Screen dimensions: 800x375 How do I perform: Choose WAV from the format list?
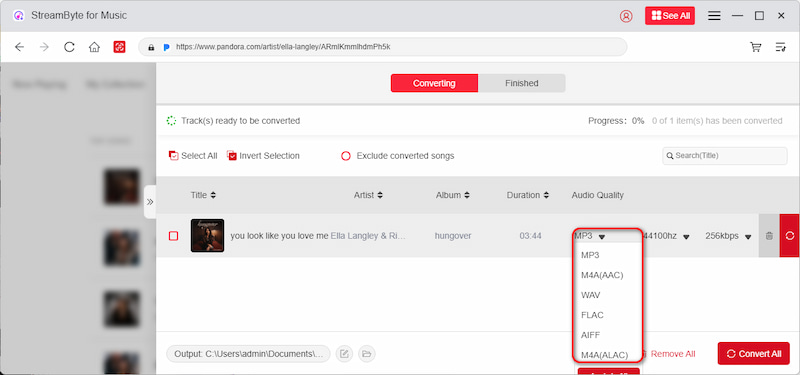[591, 295]
